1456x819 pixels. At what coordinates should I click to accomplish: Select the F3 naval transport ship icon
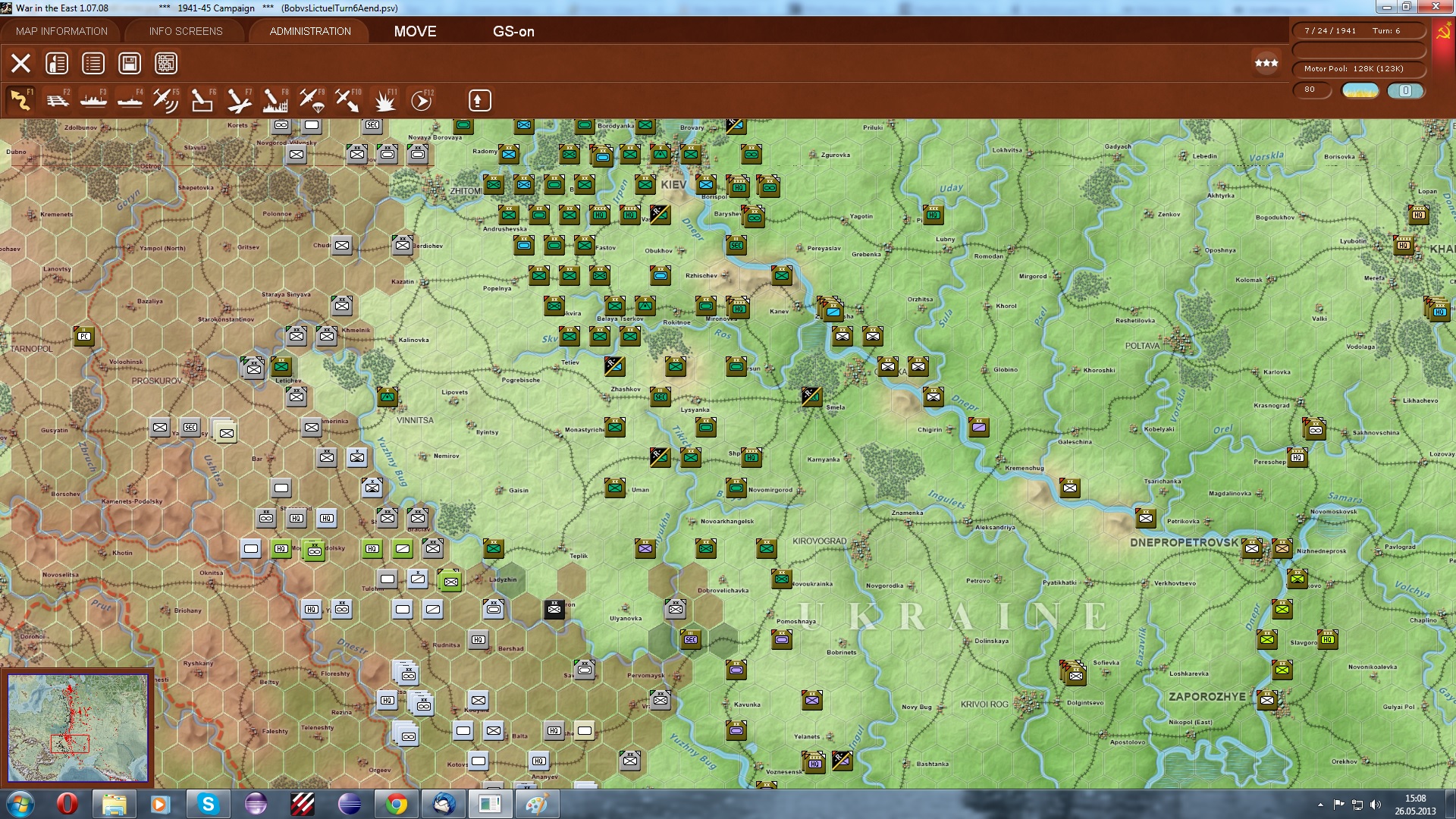93,100
